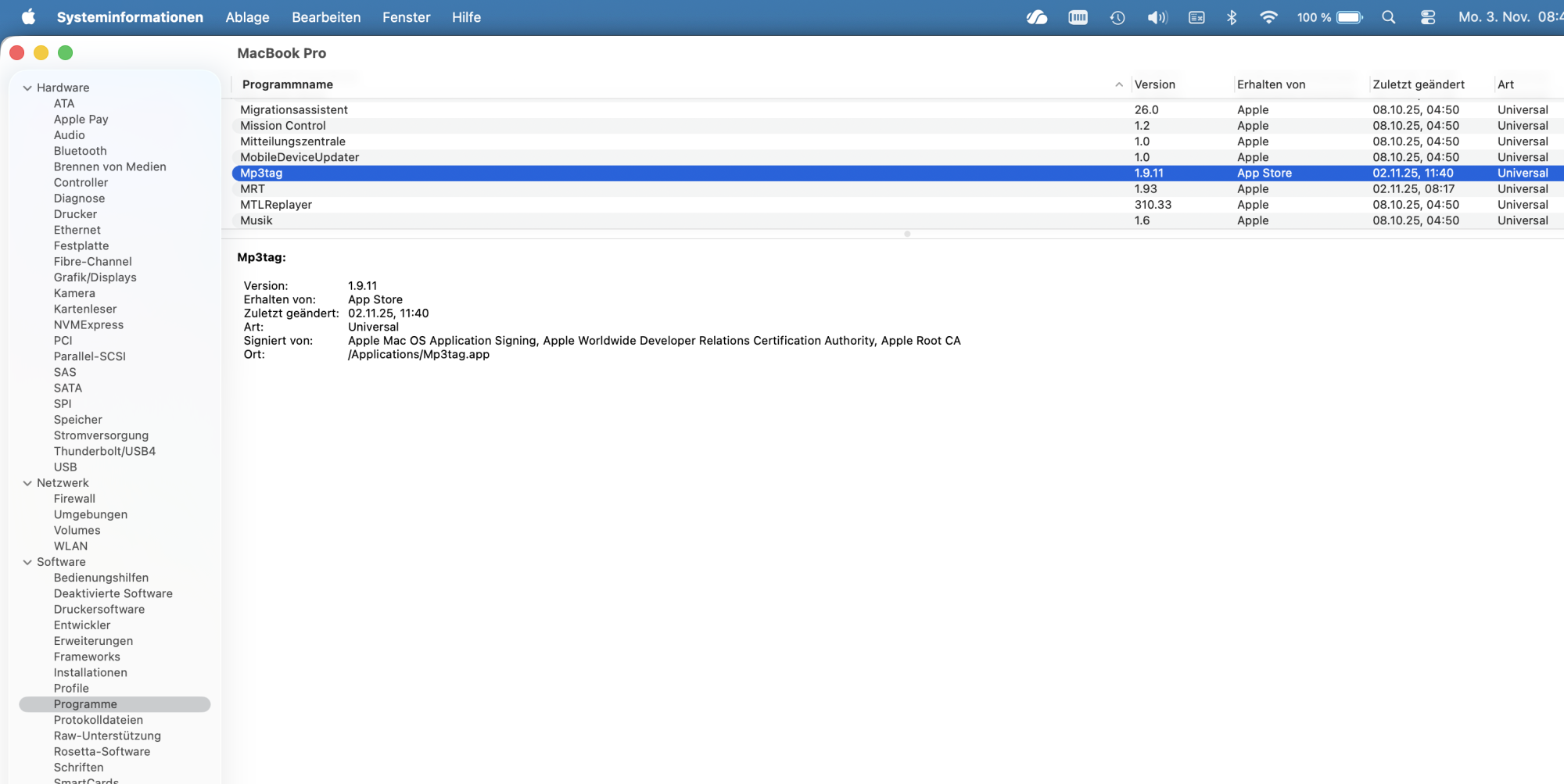
Task: Select Stromversorgung in sidebar
Action: (x=101, y=435)
